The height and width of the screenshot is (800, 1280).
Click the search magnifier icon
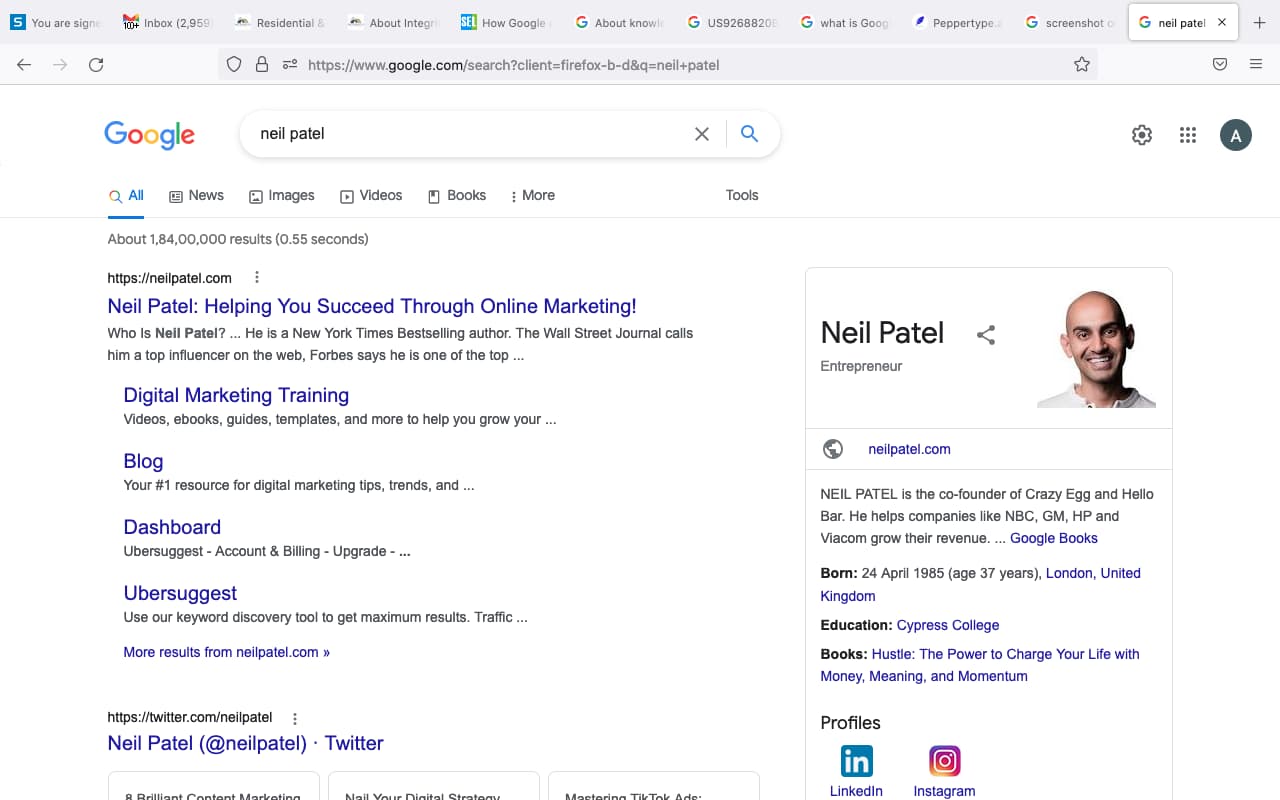[x=749, y=133]
